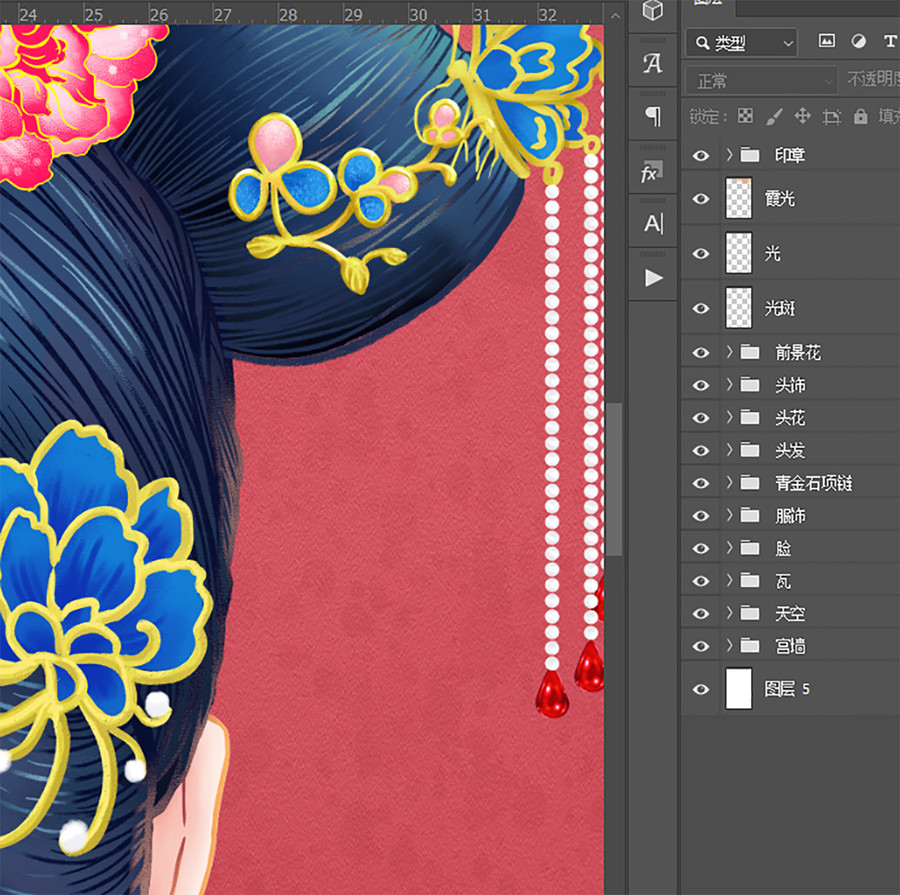Expand the 宫墙 group

729,646
